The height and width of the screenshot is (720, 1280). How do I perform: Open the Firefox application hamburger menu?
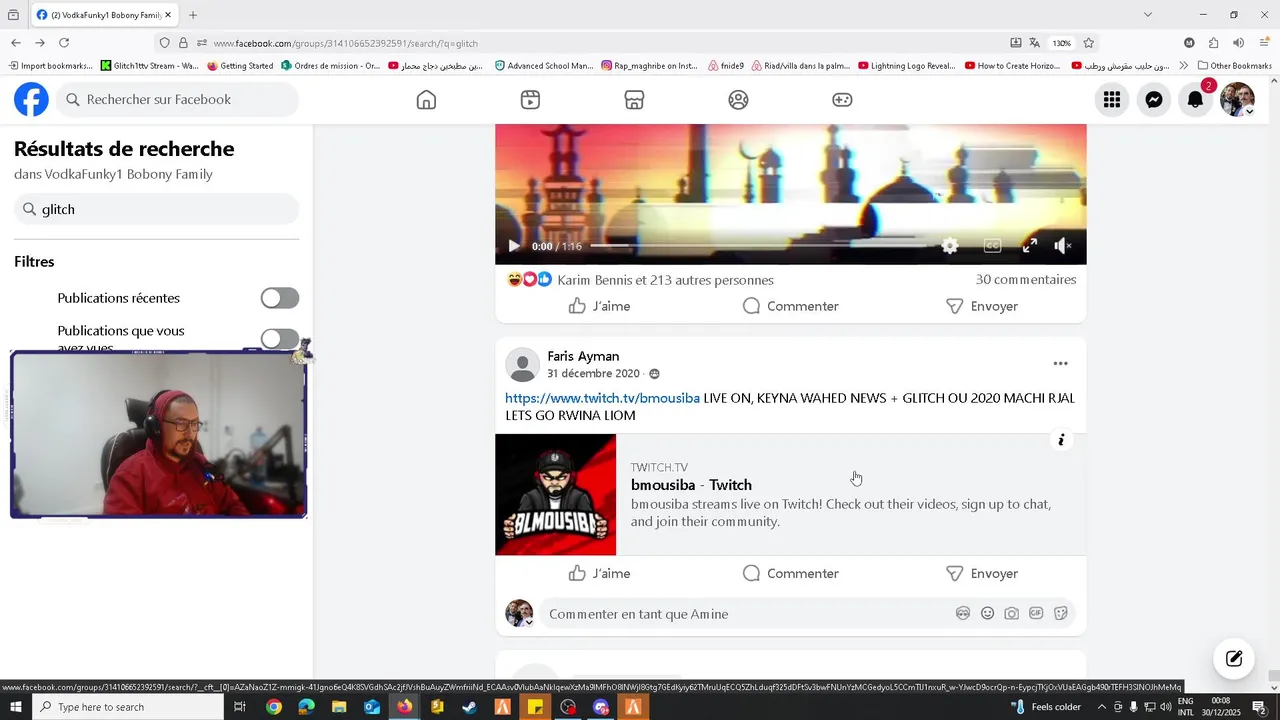pyautogui.click(x=1262, y=43)
